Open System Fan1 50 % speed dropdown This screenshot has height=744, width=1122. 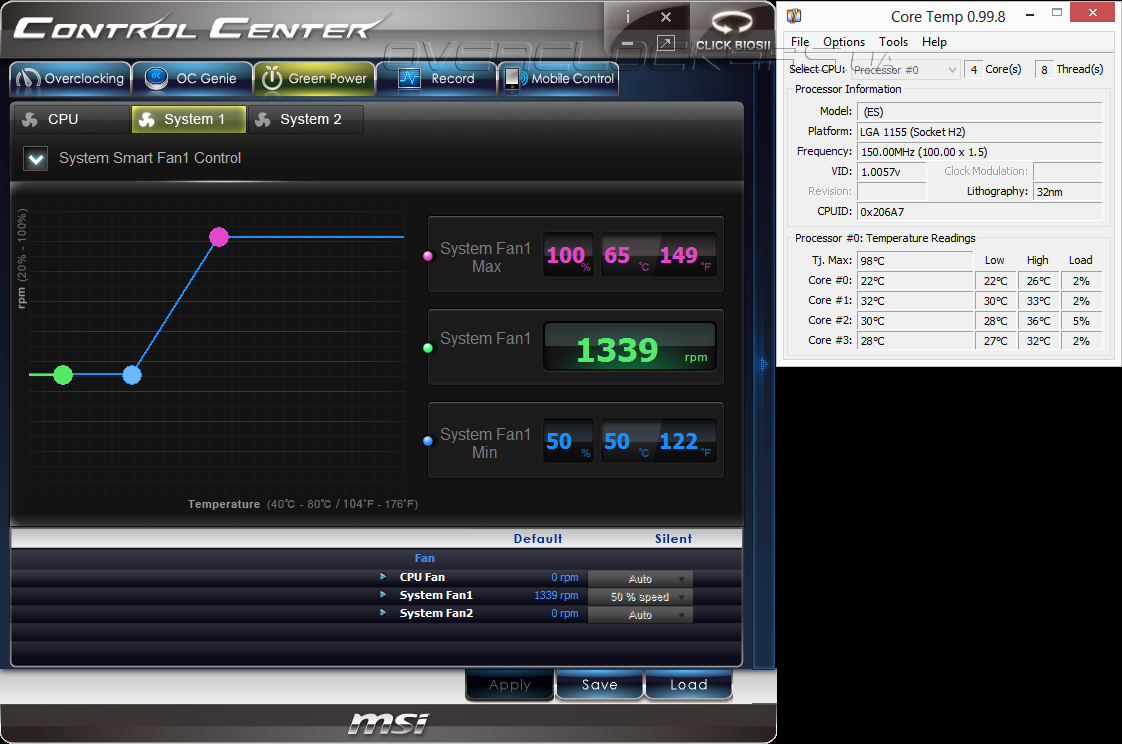click(x=640, y=597)
